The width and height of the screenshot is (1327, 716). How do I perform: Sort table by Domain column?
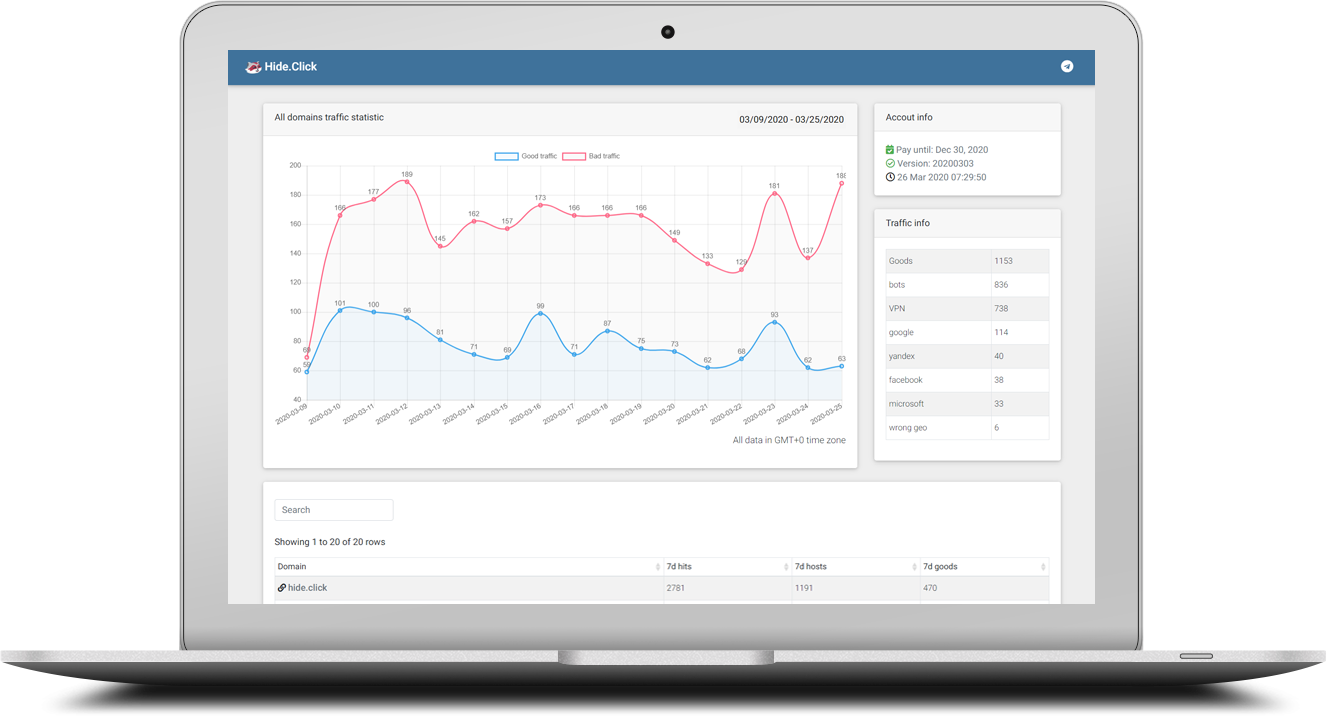tap(469, 567)
